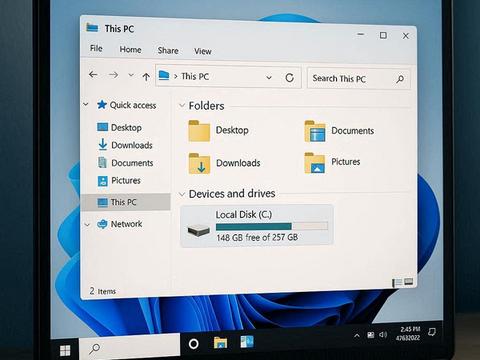480x360 pixels.
Task: Expand the address bar history dropdown
Action: pos(269,78)
